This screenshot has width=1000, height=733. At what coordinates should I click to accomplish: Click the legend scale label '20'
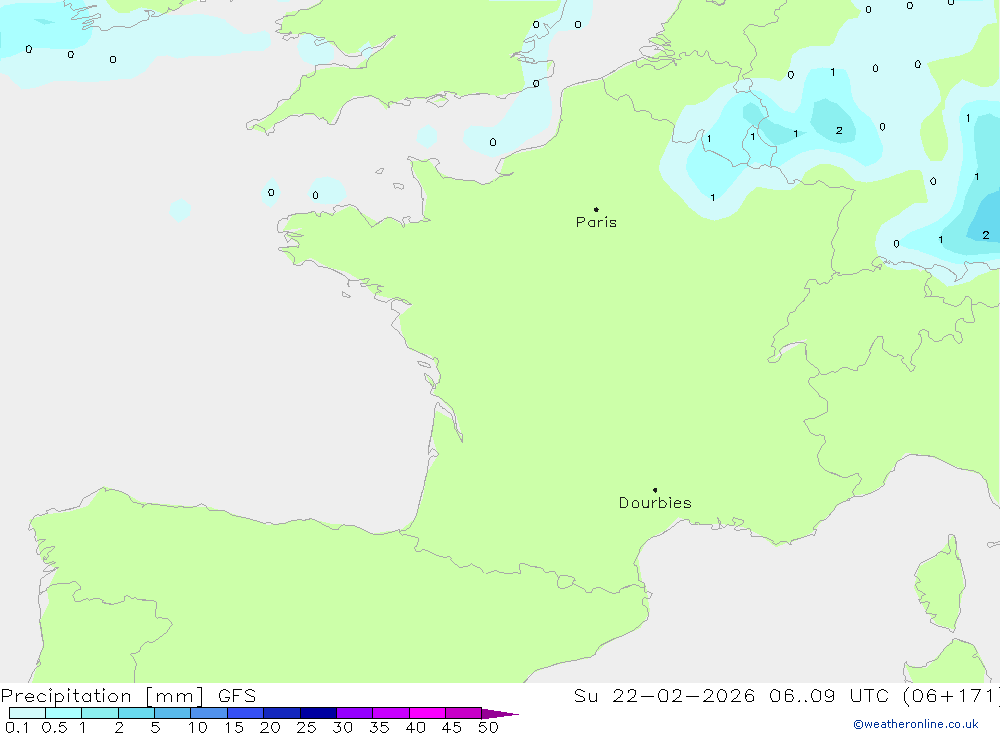pos(270,727)
